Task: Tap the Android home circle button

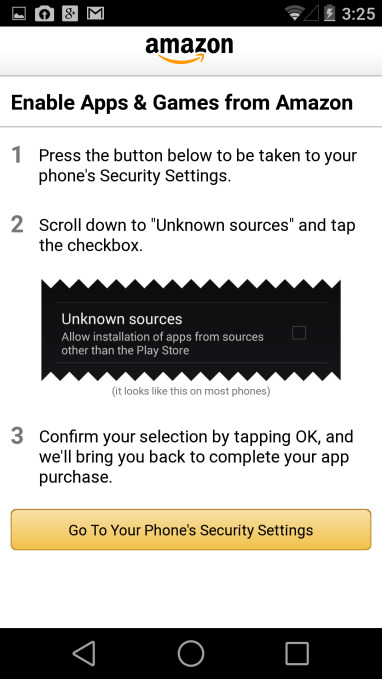Action: [x=191, y=653]
